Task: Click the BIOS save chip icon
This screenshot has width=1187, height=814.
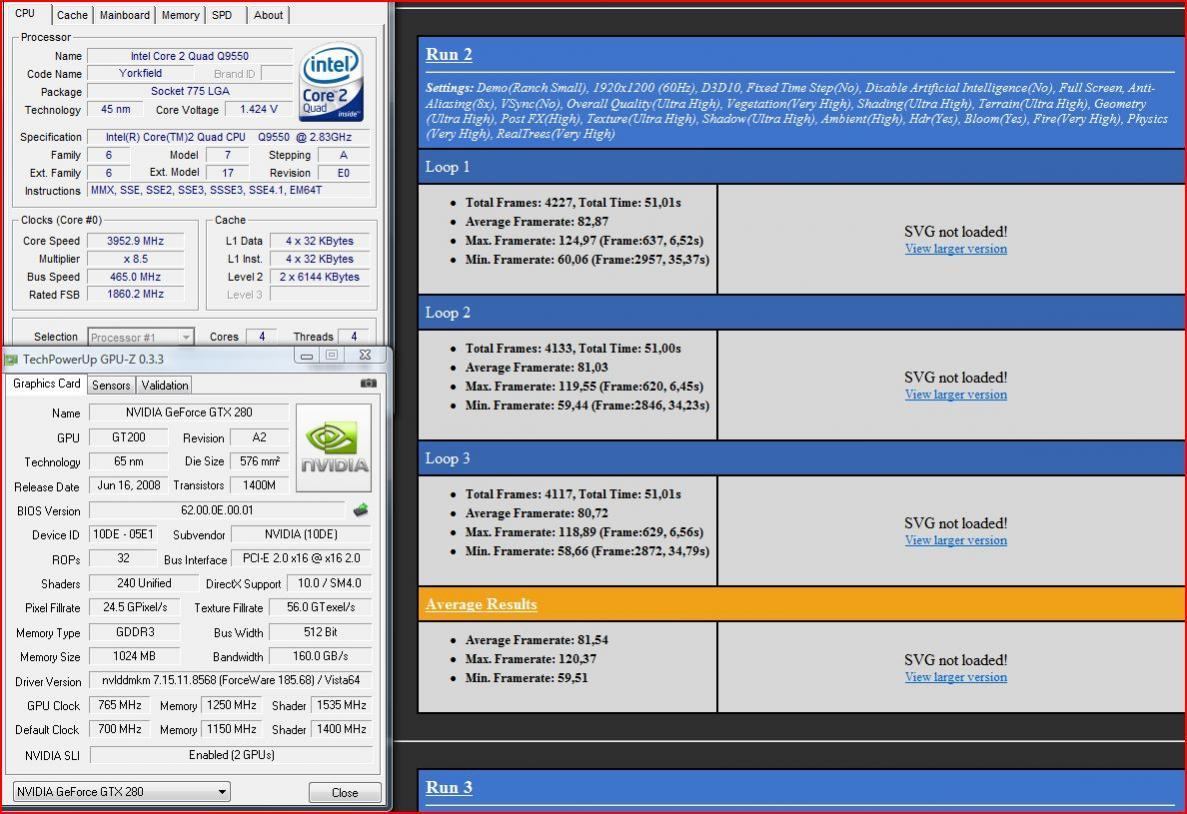Action: point(360,510)
